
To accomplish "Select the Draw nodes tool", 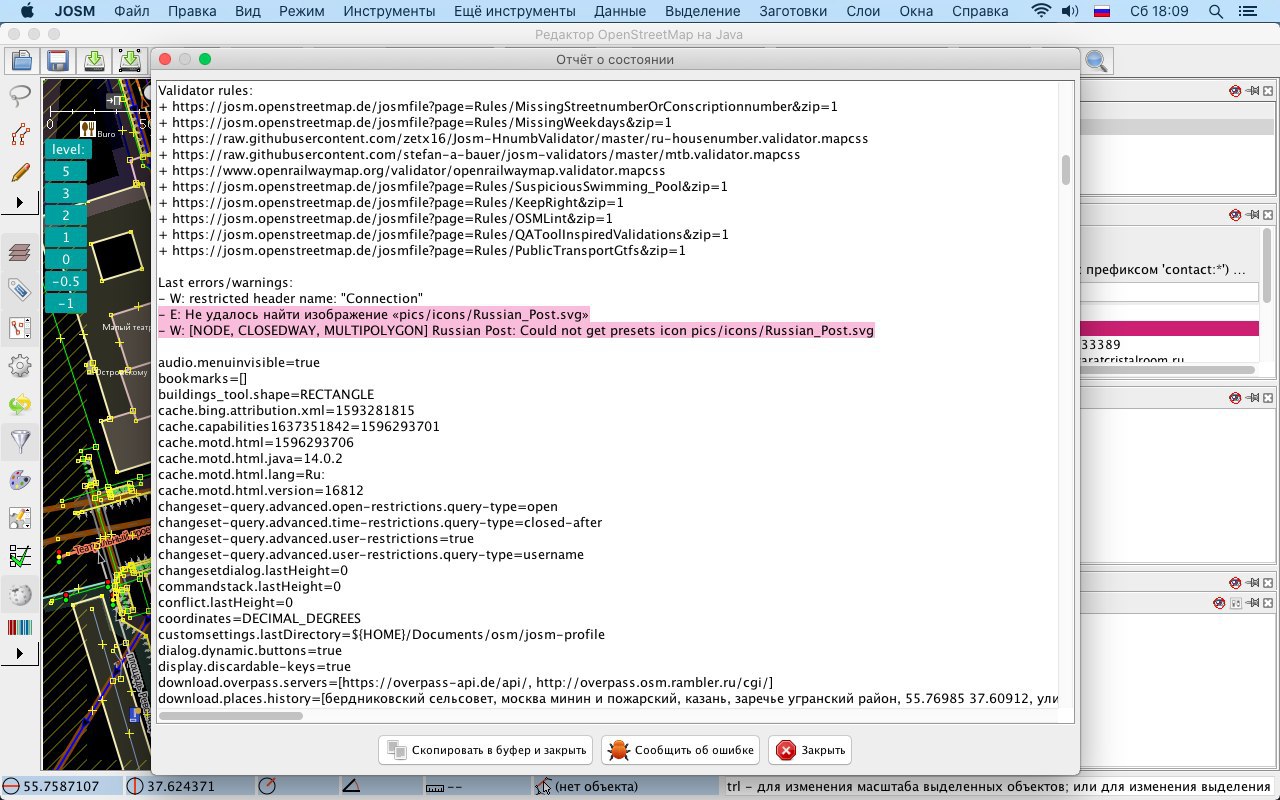I will [20, 135].
